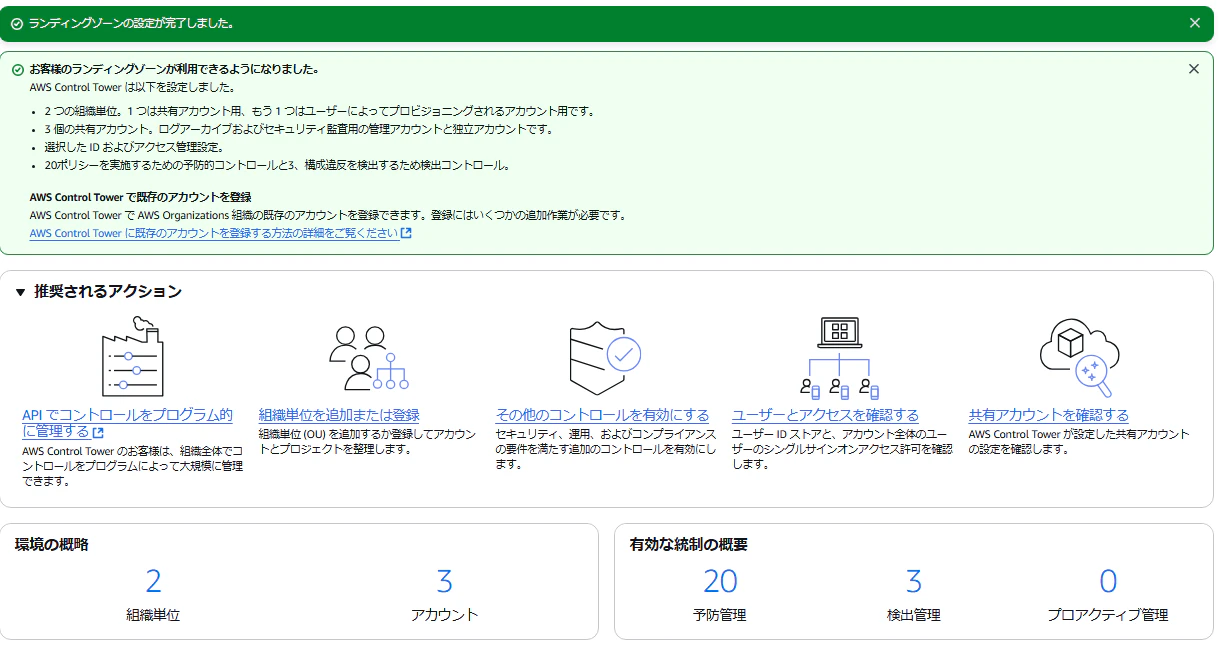Open その他のコントロールを有効にする link

(602, 415)
